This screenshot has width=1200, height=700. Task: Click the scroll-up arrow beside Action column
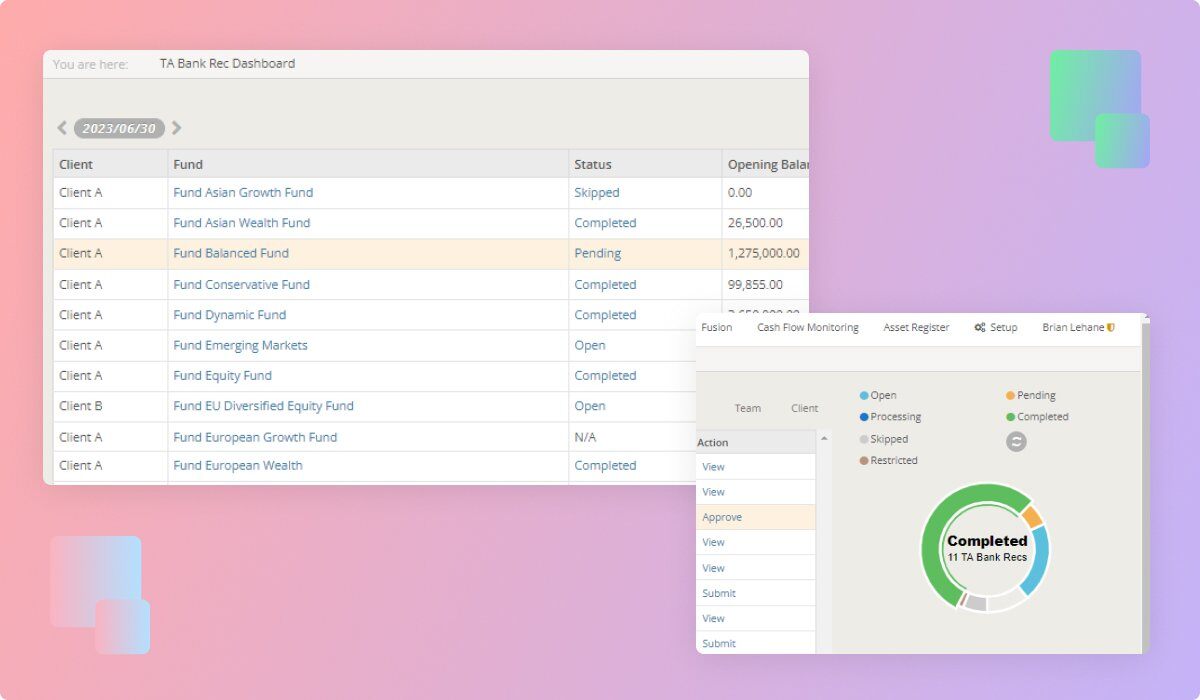(824, 438)
